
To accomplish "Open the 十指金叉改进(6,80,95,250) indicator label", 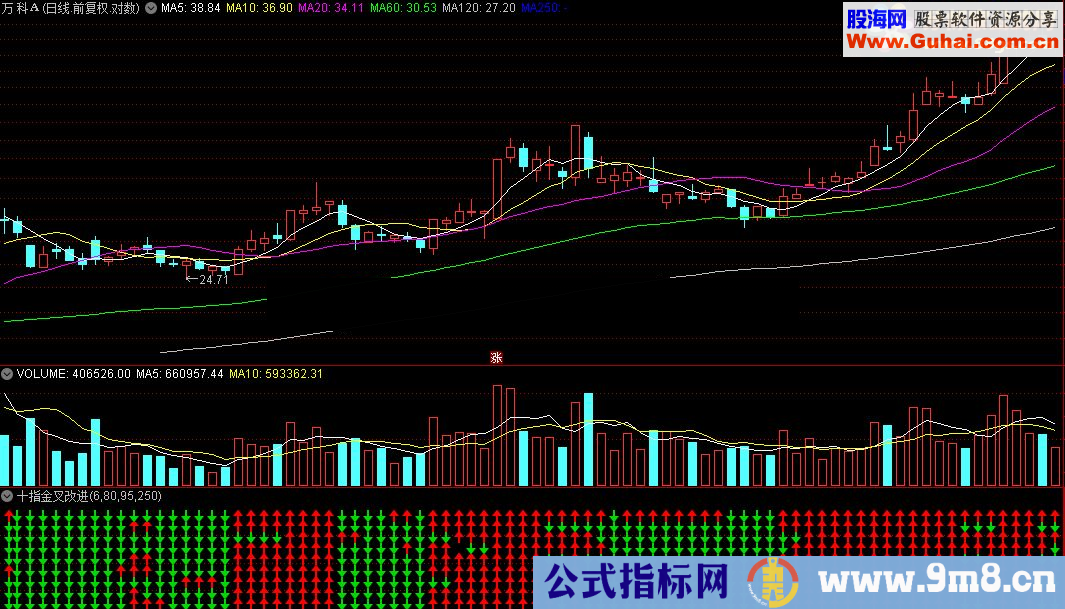I will tap(85, 494).
